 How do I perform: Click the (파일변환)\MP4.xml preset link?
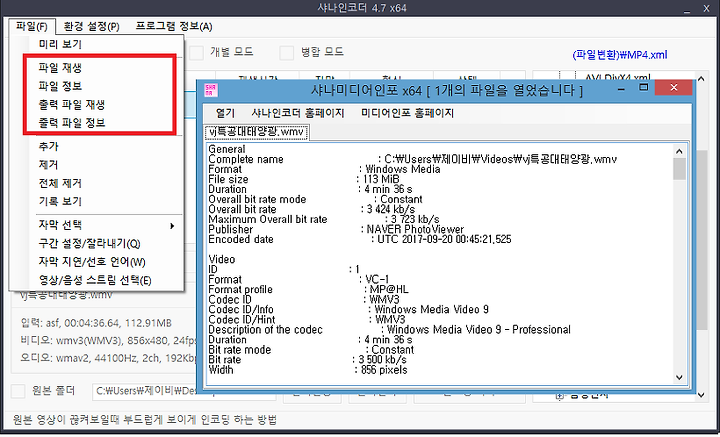click(619, 55)
